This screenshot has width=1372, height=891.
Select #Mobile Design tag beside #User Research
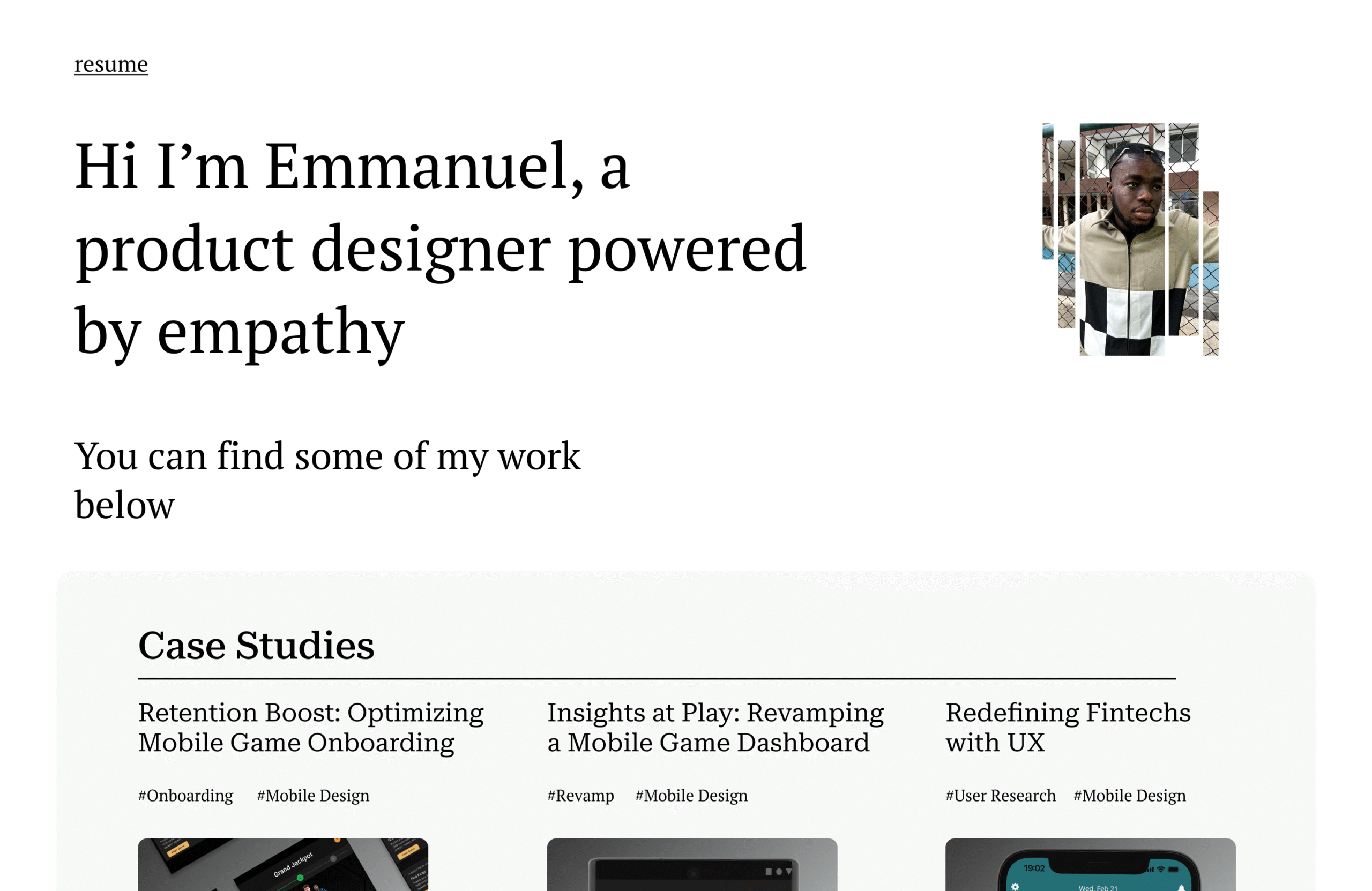tap(1129, 796)
